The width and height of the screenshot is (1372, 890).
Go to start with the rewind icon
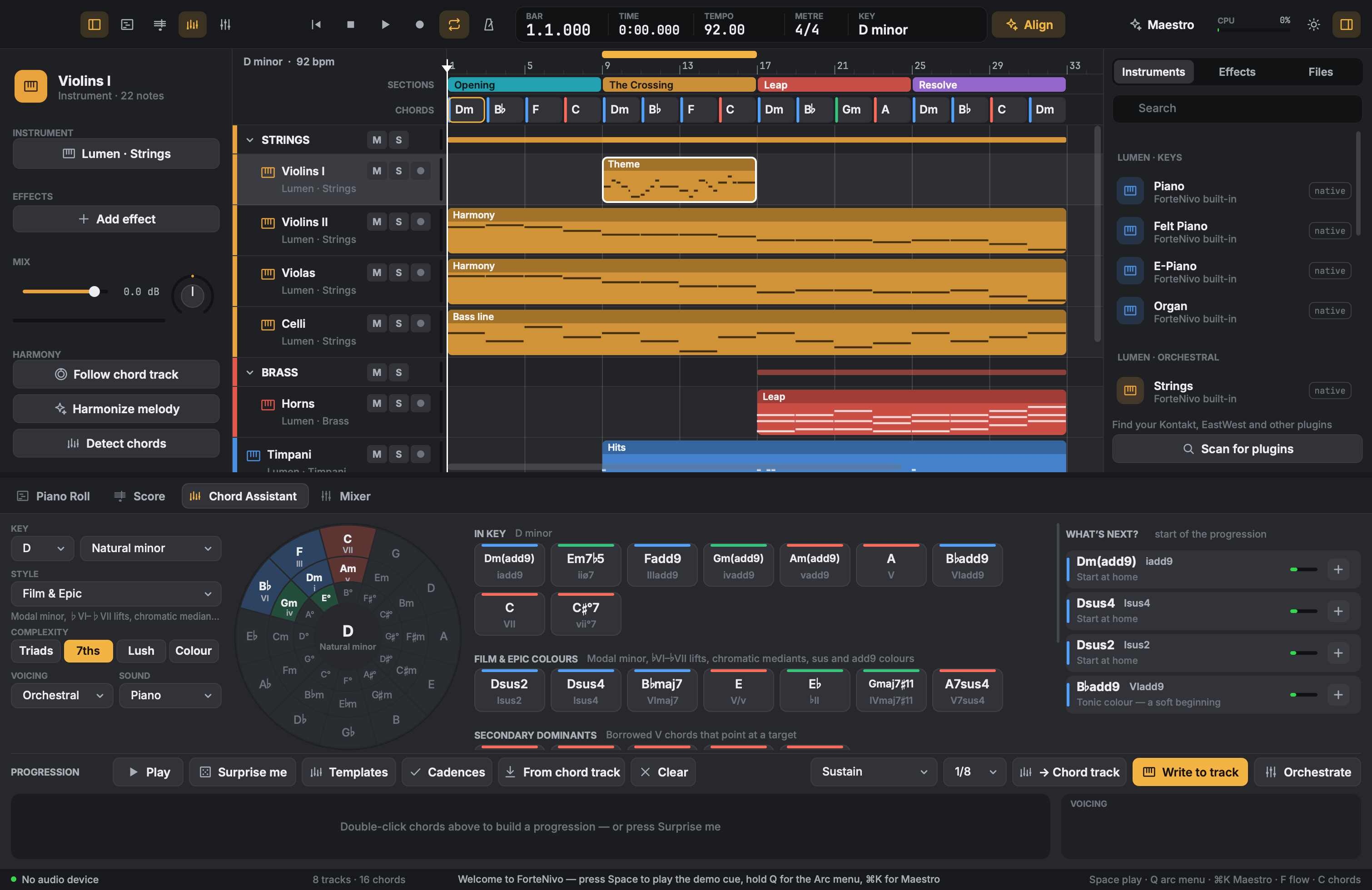point(316,25)
